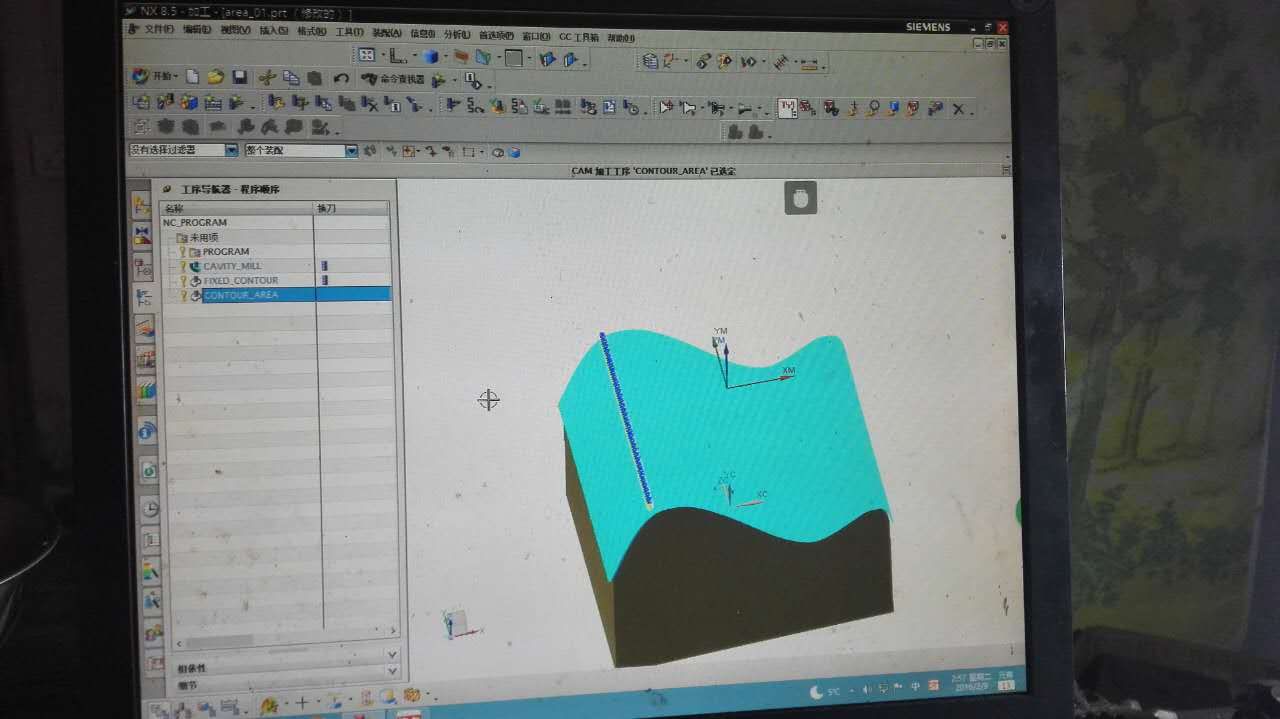The image size is (1280, 719).
Task: Open the 整个装配 scope dropdown
Action: pos(351,151)
